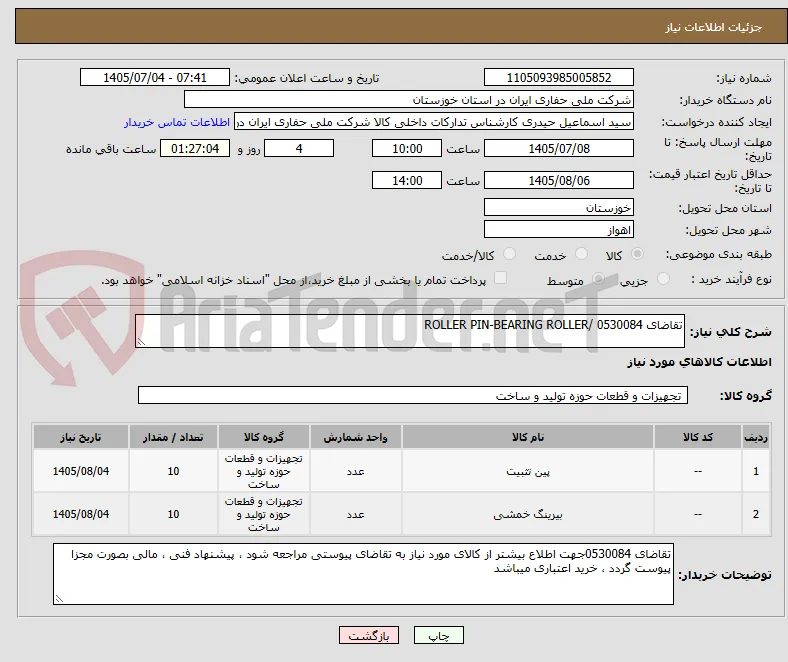The image size is (788, 662).
Task: Click row number 1 in the table
Action: click(756, 471)
